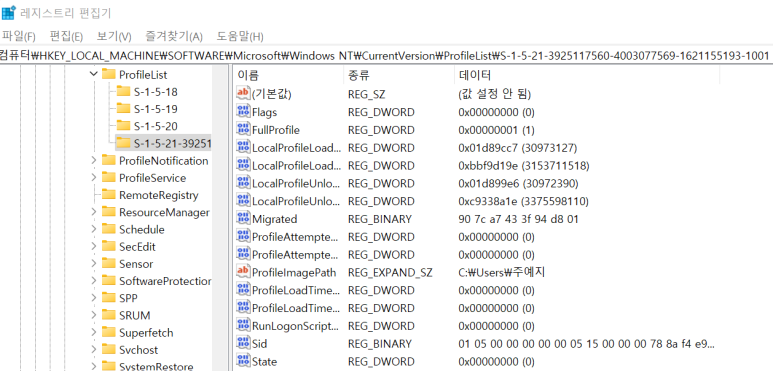The width and height of the screenshot is (773, 371).
Task: Click data 0xbbf9d19e (3153711518)
Action: 524,166
